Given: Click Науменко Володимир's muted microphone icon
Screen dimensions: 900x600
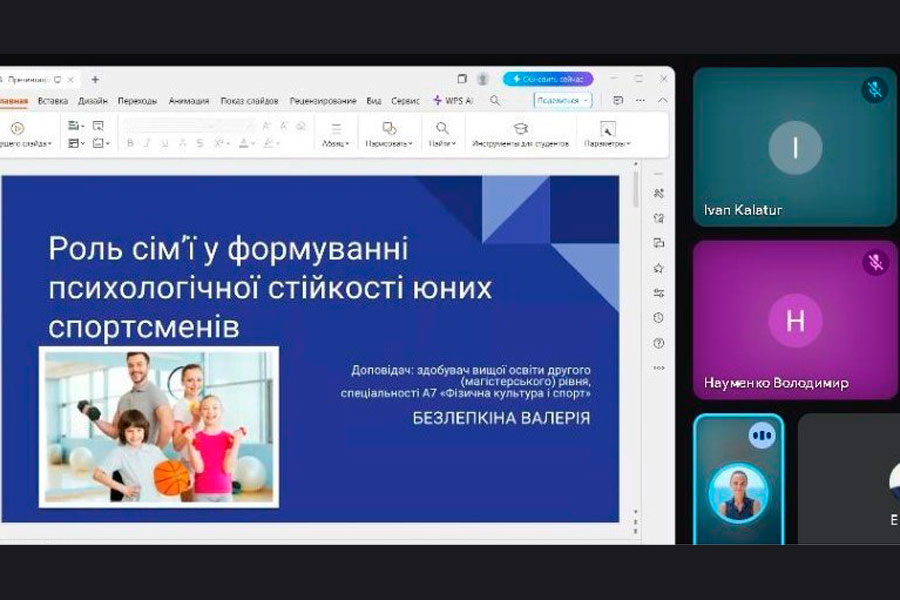Looking at the screenshot, I should (x=875, y=263).
